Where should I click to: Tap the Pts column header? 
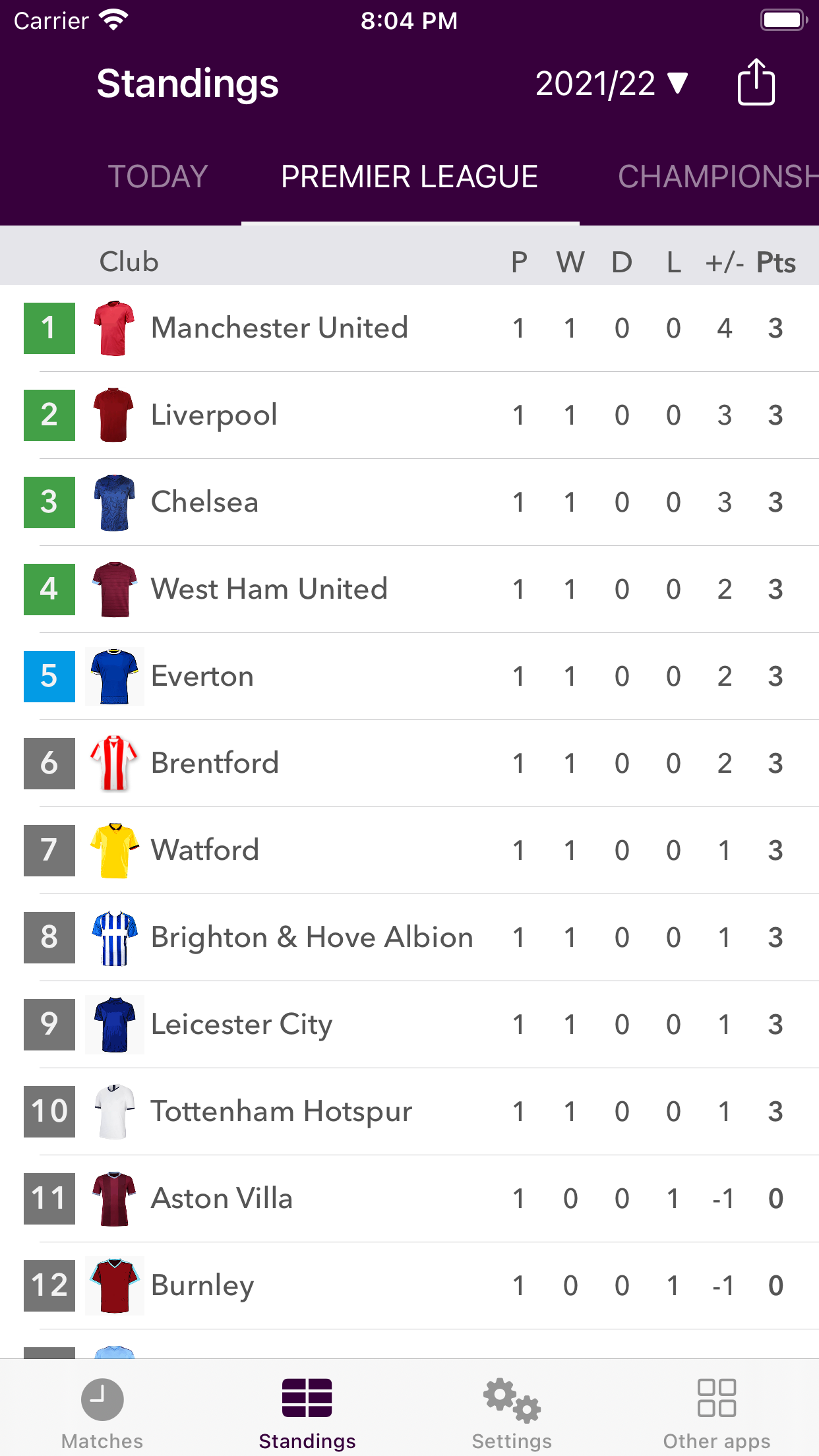[775, 262]
